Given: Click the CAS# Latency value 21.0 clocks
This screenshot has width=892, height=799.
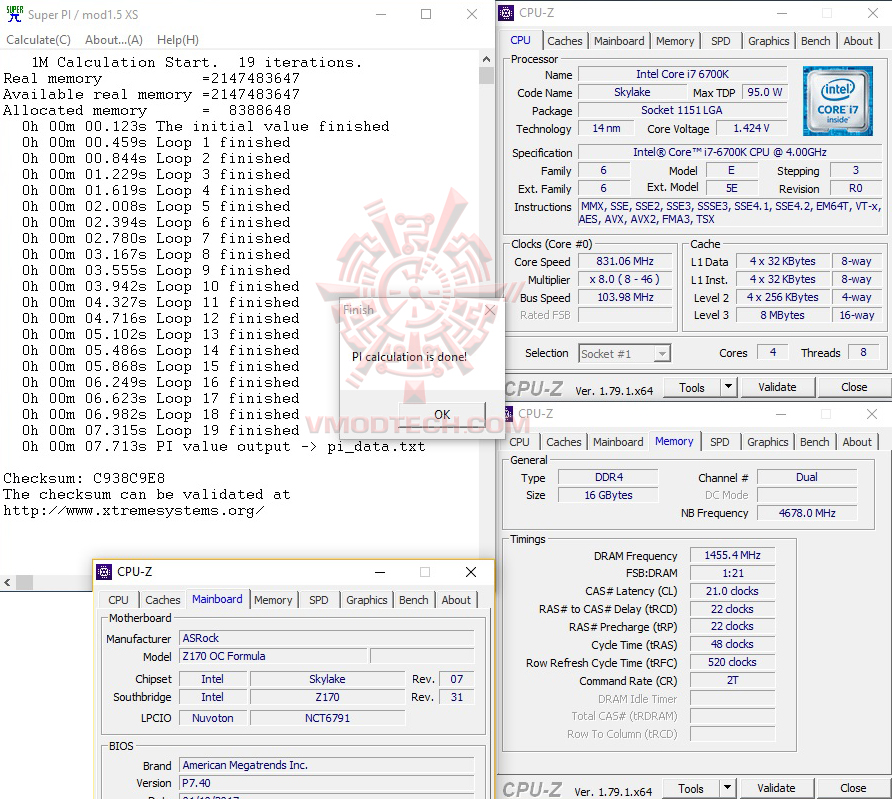Looking at the screenshot, I should tap(732, 591).
